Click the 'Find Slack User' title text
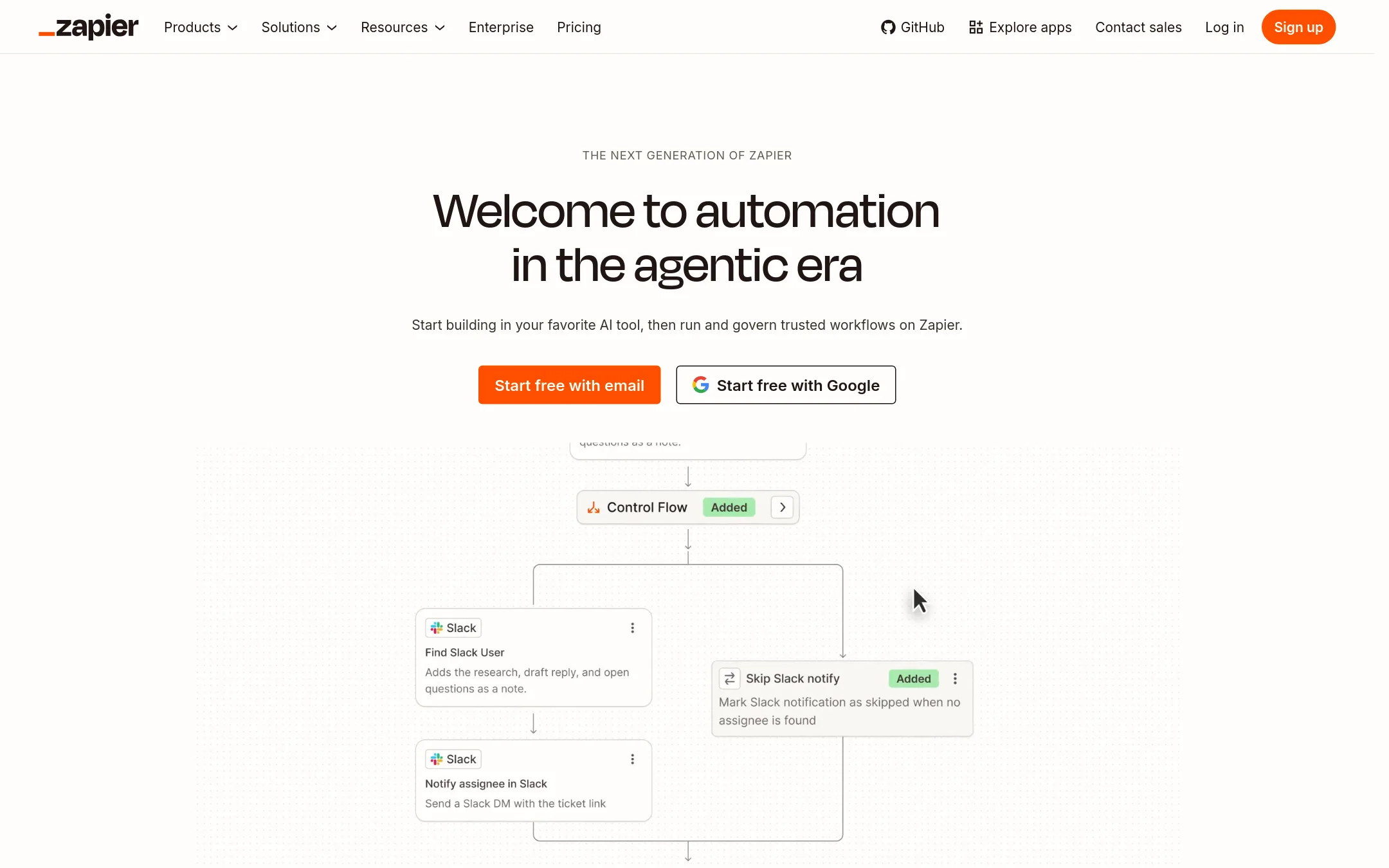 [x=464, y=652]
